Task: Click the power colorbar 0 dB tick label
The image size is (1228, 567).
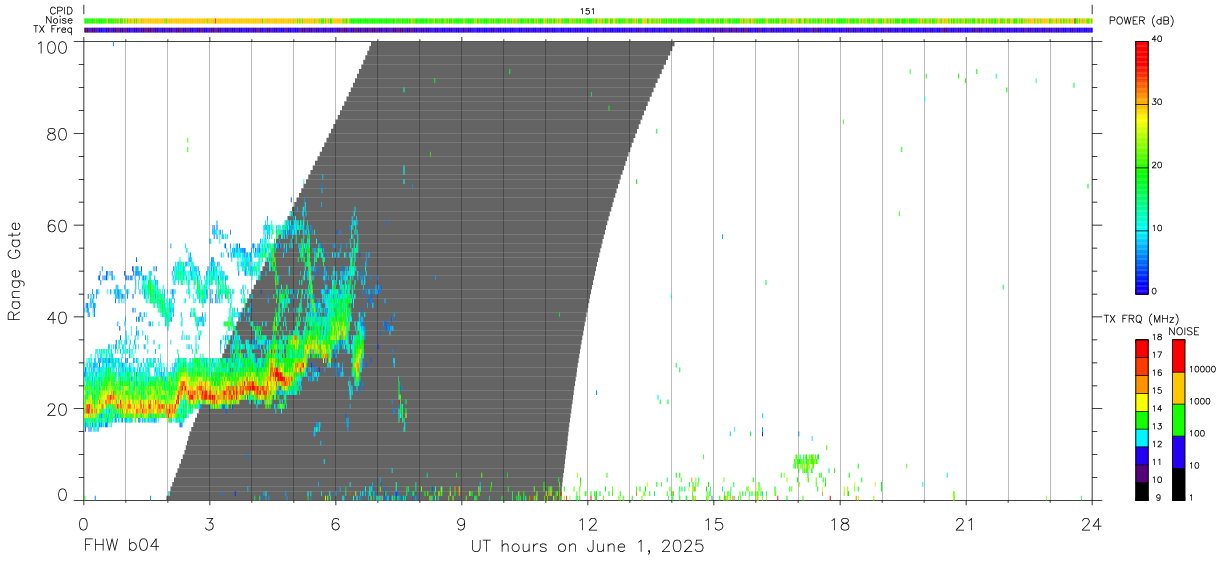Action: coord(1154,291)
